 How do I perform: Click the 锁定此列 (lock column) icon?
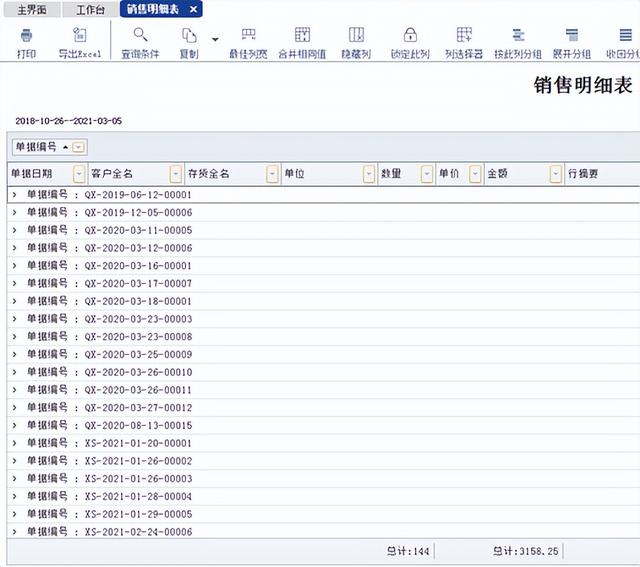tap(409, 36)
